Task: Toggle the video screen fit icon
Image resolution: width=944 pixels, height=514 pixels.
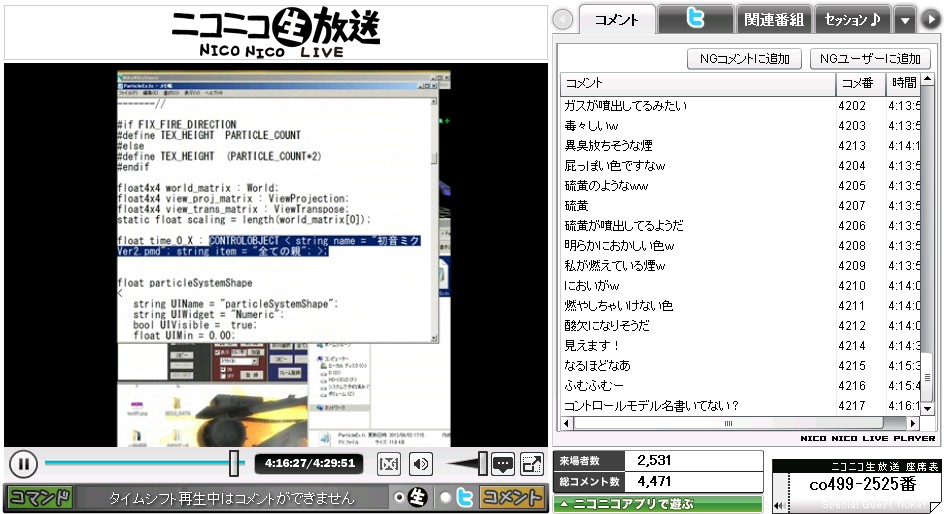Action: click(x=388, y=464)
